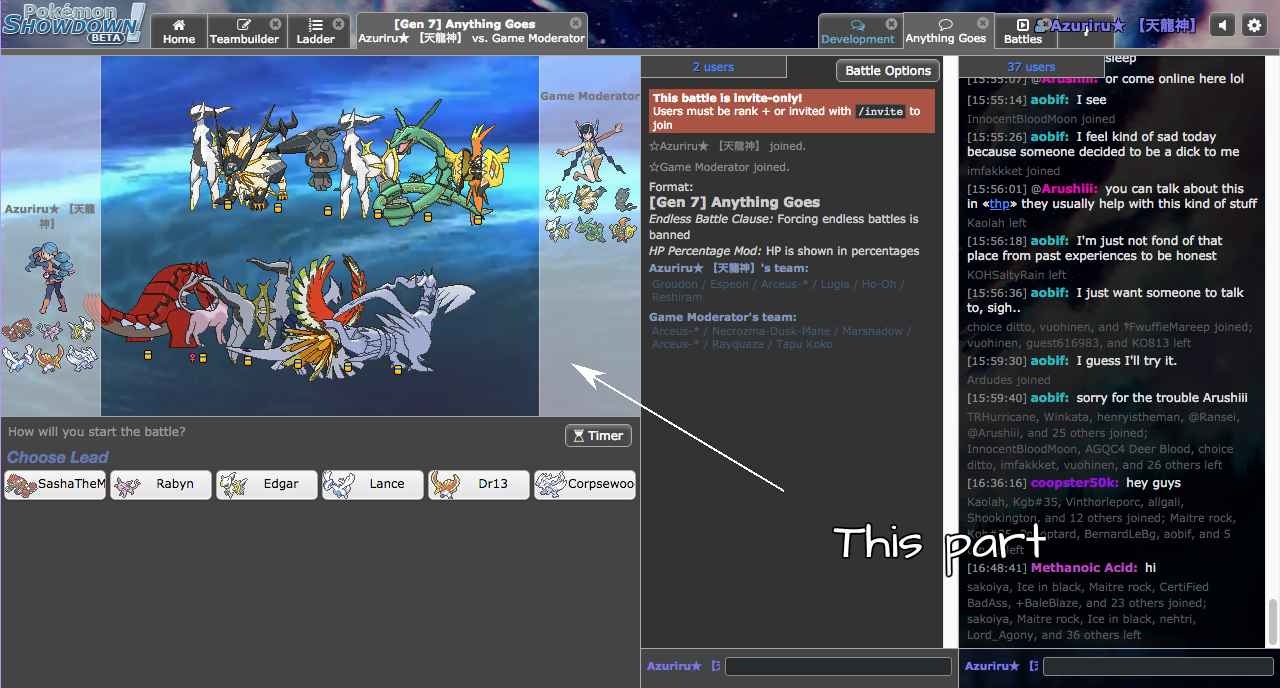Focus the Anything Goes chat message input
Screen dimensions: 1280x688
click(1158, 666)
